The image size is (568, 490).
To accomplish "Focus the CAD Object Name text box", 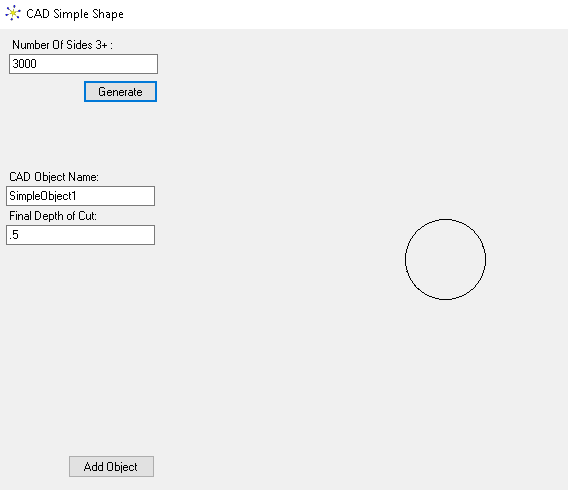I will pyautogui.click(x=80, y=196).
